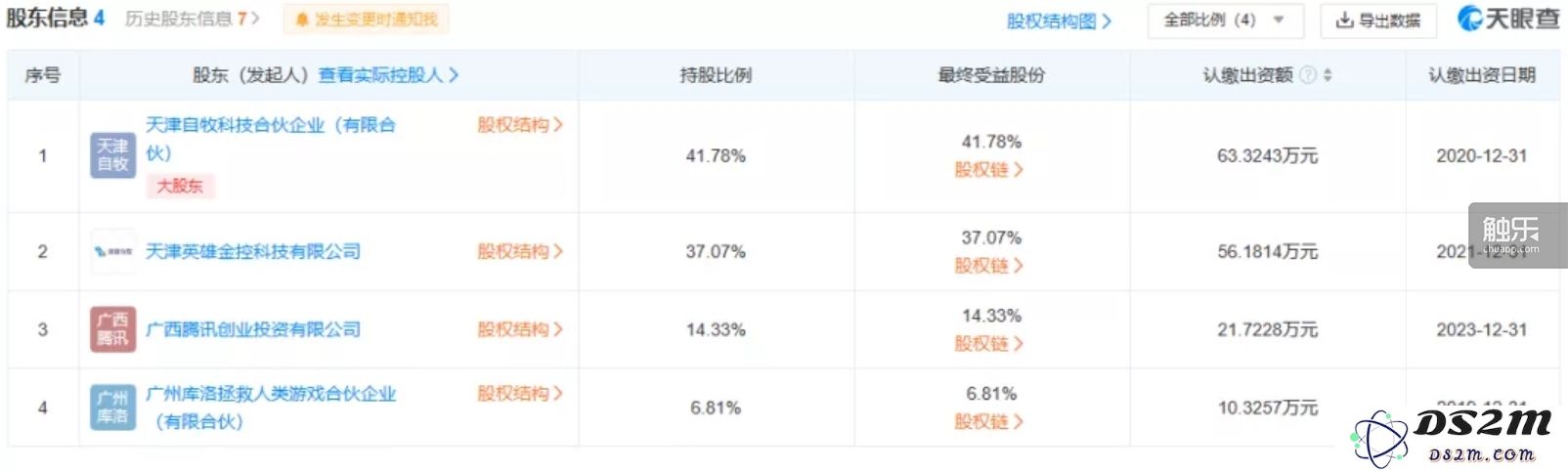Sort by 认缴出资额 using sort arrows
1568x472 pixels.
click(1328, 75)
